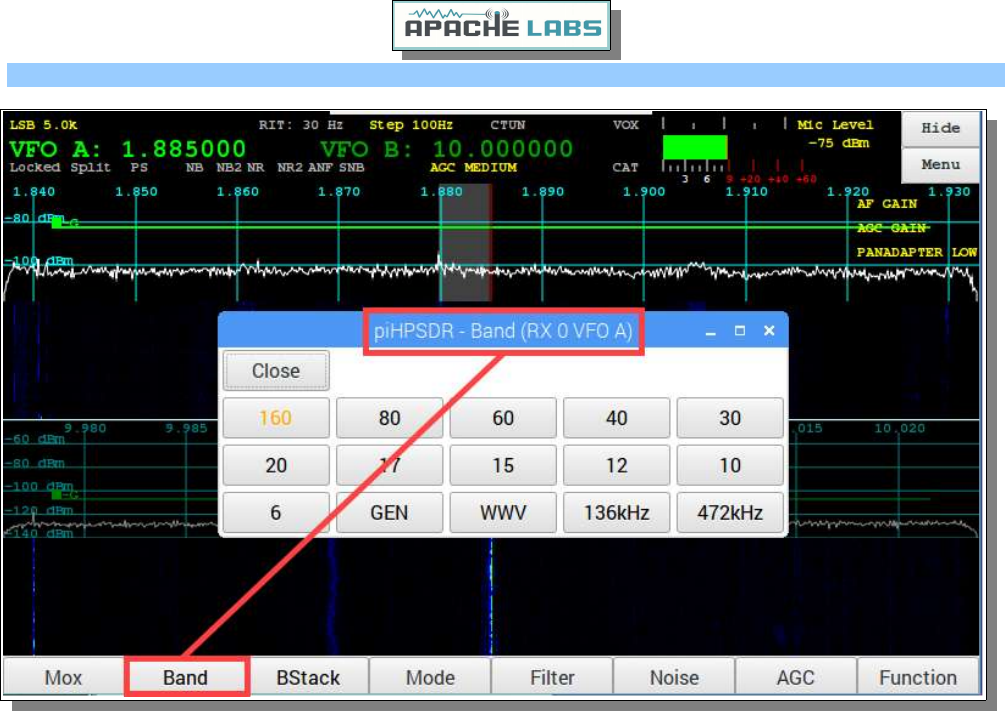Choose the 6 meter band

click(276, 513)
